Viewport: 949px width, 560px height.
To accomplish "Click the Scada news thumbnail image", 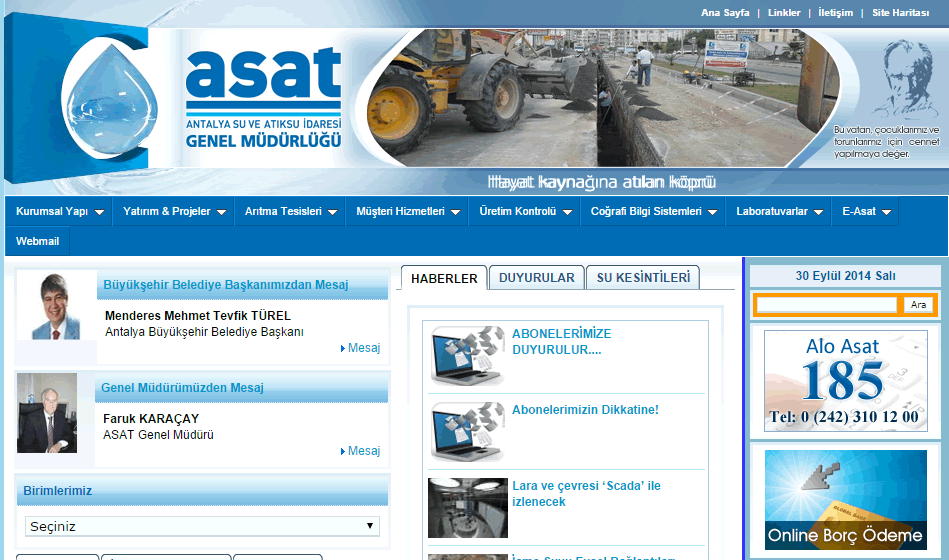I will [468, 508].
